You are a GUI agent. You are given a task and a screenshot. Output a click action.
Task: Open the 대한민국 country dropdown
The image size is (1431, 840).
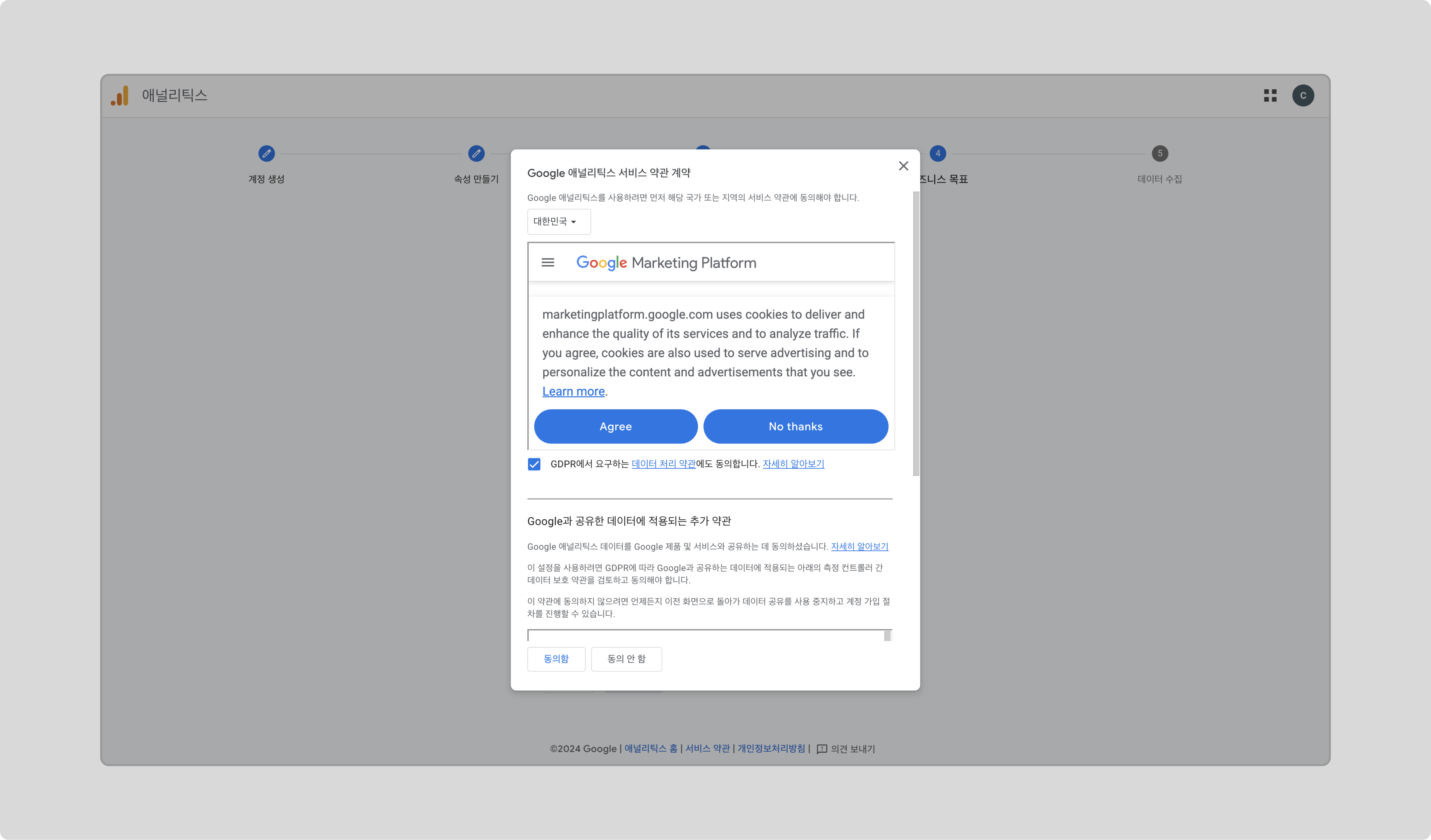point(559,222)
